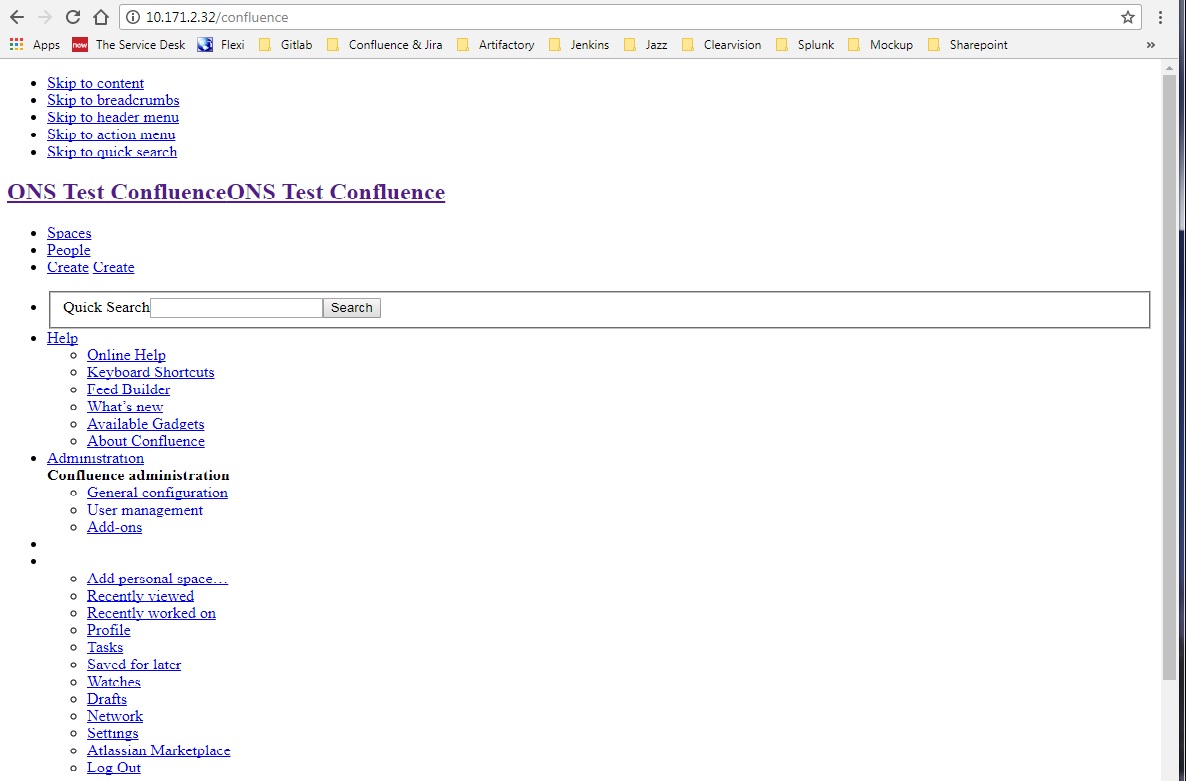Open the Google Apps grid launcher
This screenshot has width=1186, height=781.
tap(16, 44)
